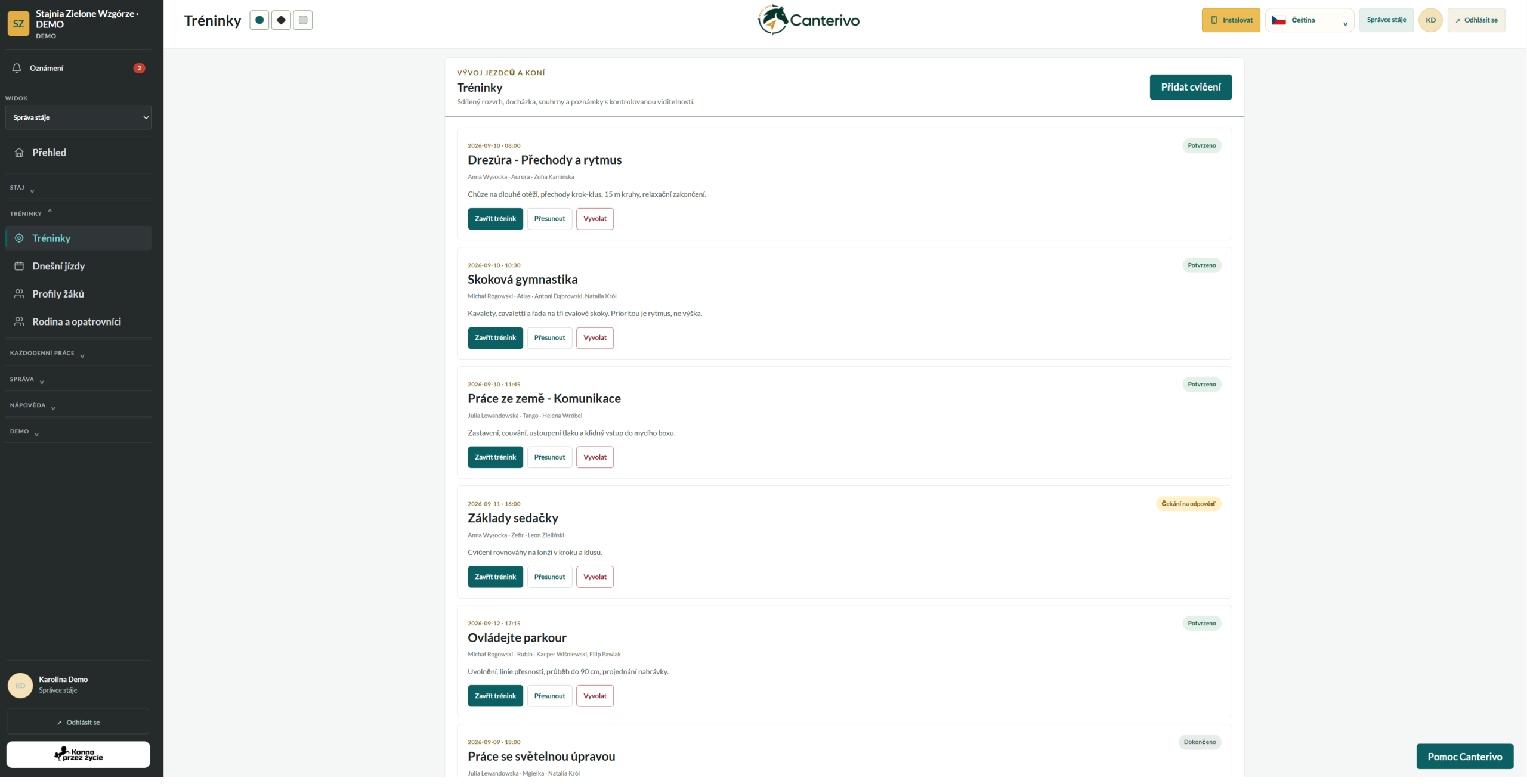Click Přesunout for Skoková gymnastika
The image size is (1527, 784).
549,338
